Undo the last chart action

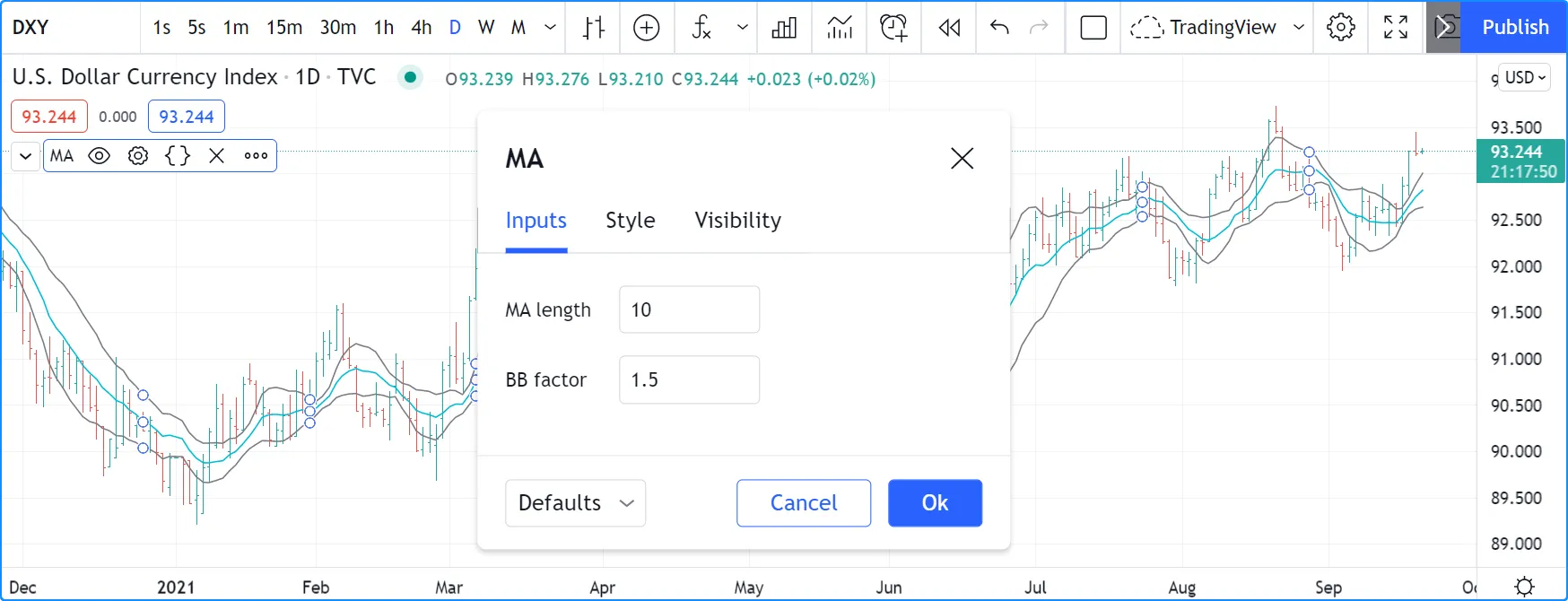tap(999, 28)
